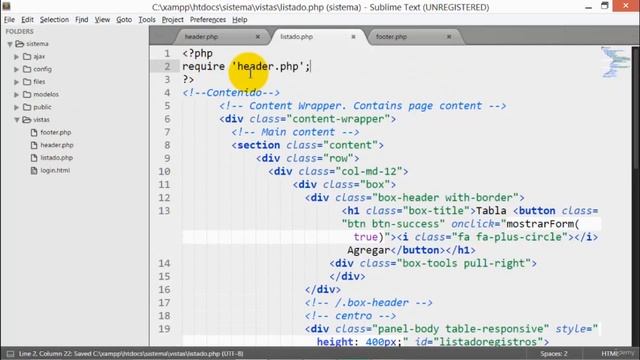This screenshot has width=640, height=360.
Task: Open the File menu
Action: click(x=9, y=20)
